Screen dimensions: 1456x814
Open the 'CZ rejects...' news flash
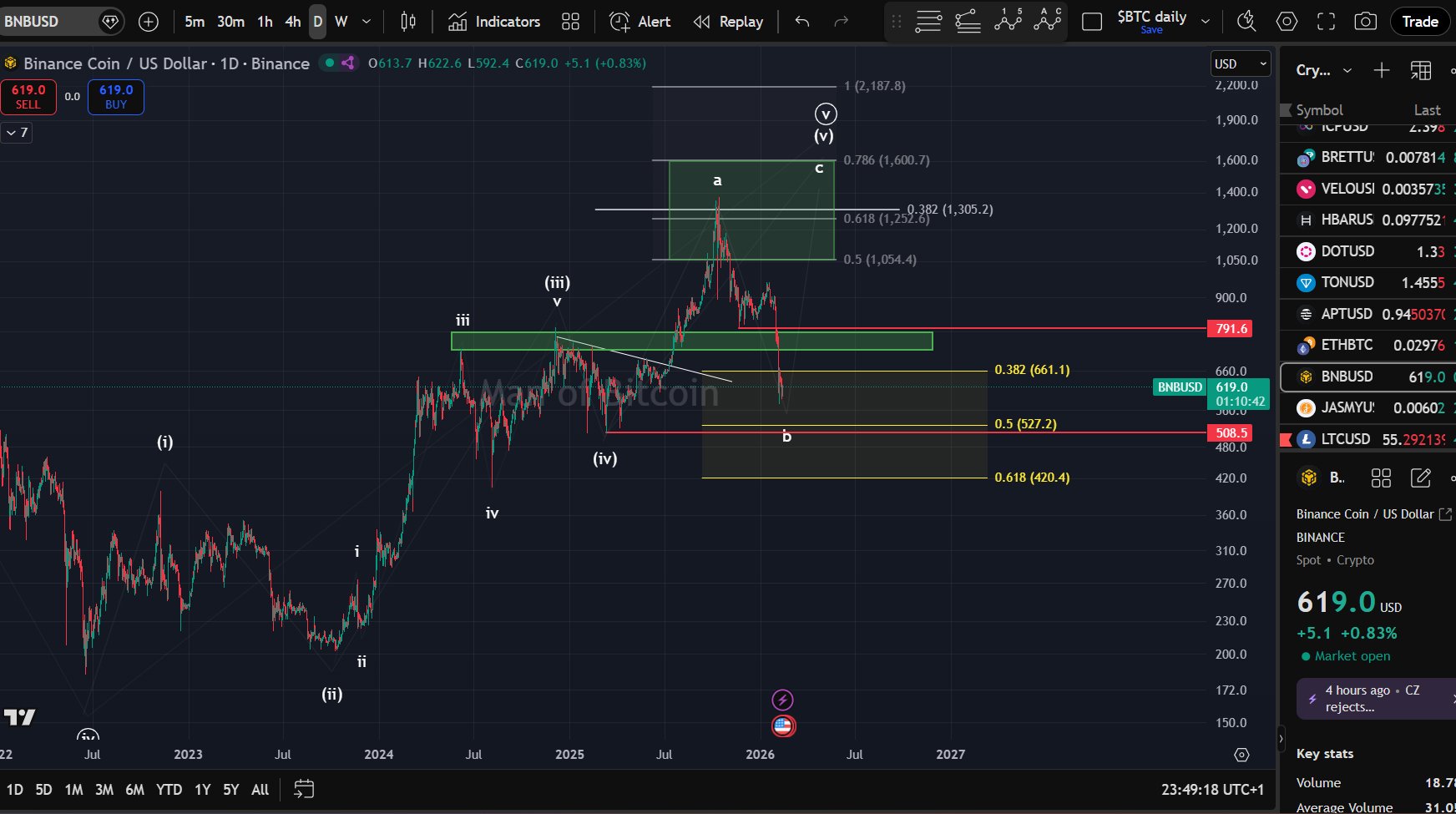[1376, 699]
